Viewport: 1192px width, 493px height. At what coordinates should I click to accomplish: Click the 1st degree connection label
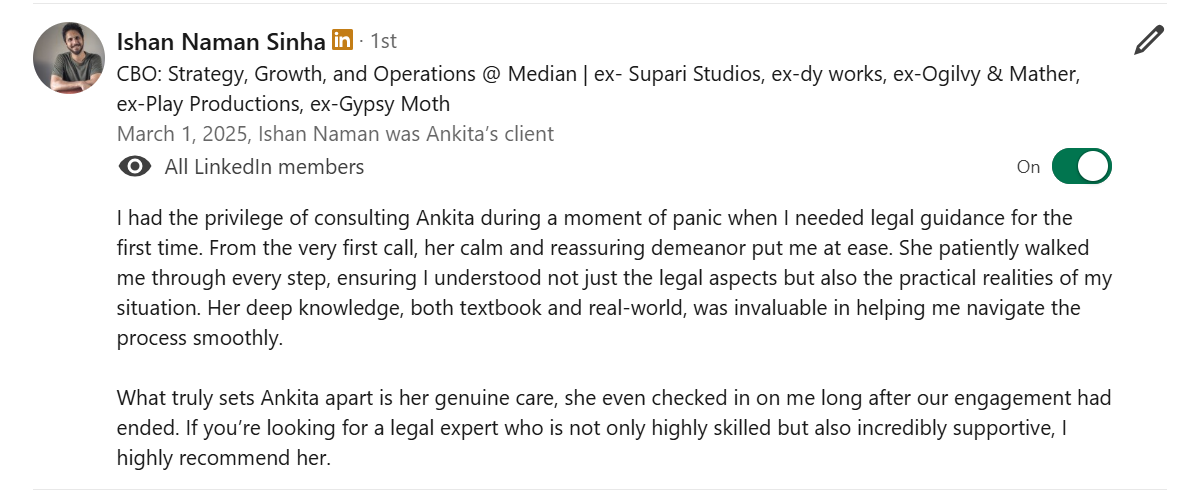pyautogui.click(x=383, y=41)
